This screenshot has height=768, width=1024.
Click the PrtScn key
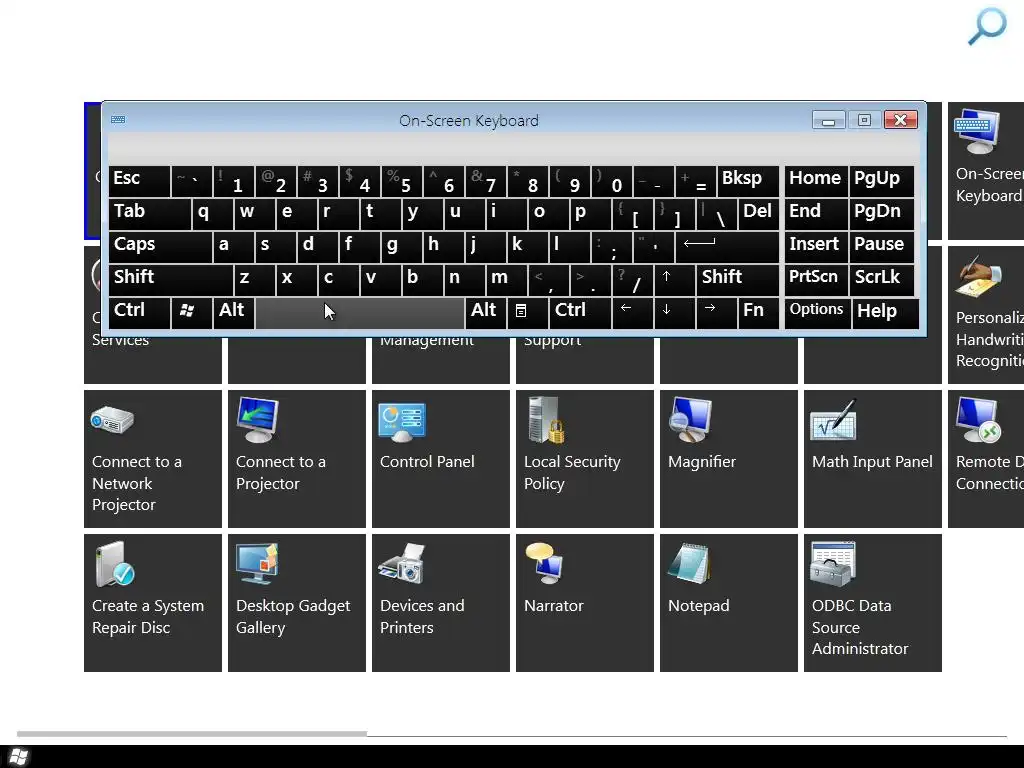click(x=816, y=280)
